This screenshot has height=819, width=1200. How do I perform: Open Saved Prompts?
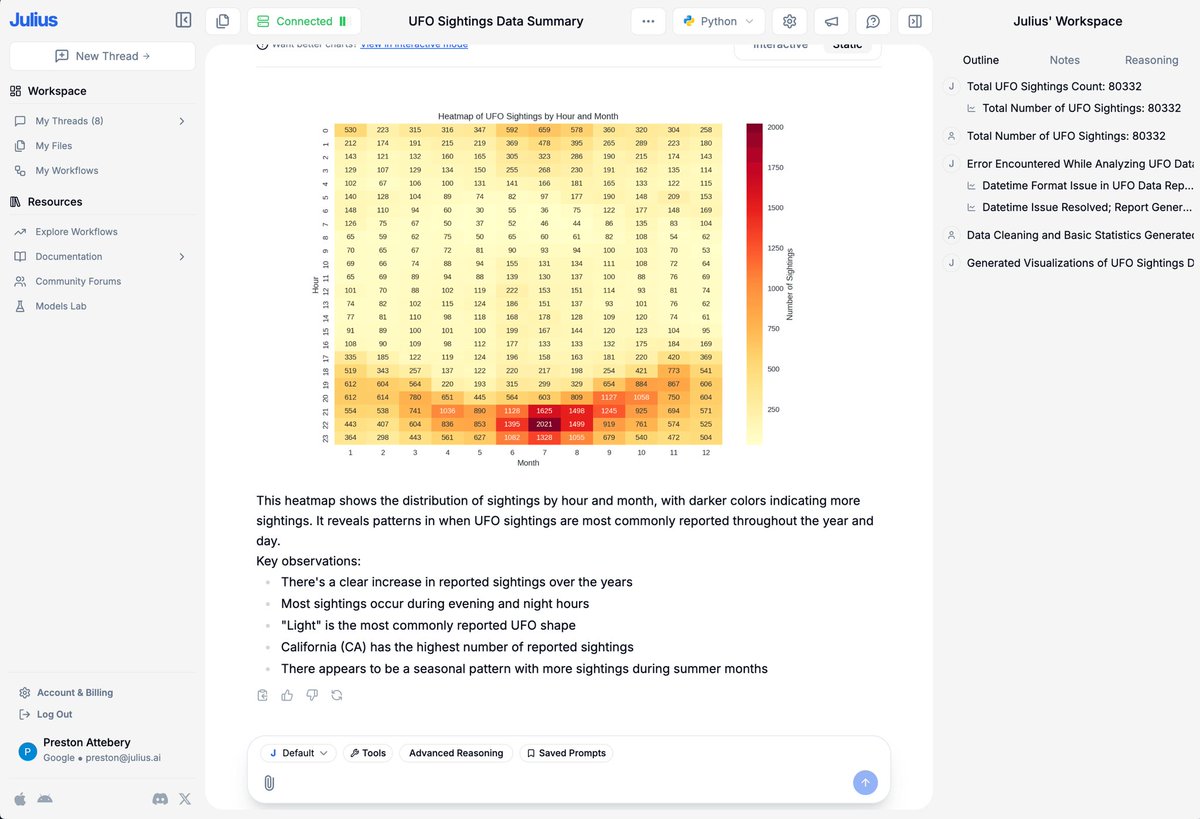click(x=566, y=753)
